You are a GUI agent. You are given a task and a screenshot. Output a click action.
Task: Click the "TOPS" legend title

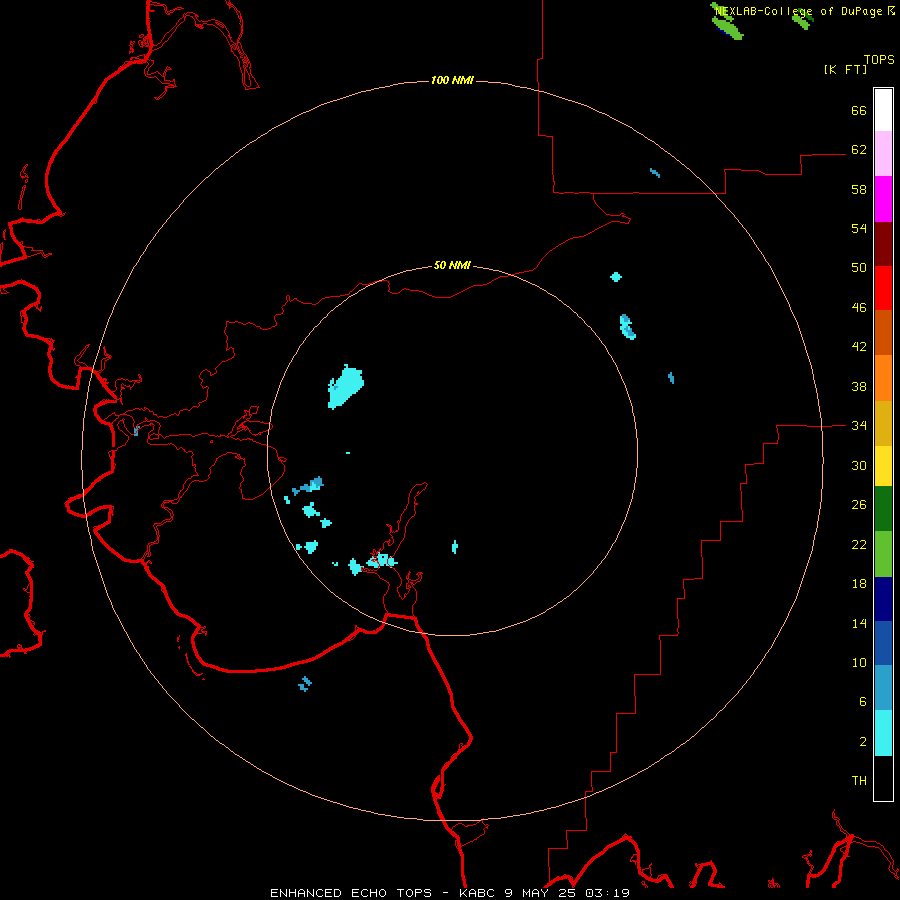point(879,60)
